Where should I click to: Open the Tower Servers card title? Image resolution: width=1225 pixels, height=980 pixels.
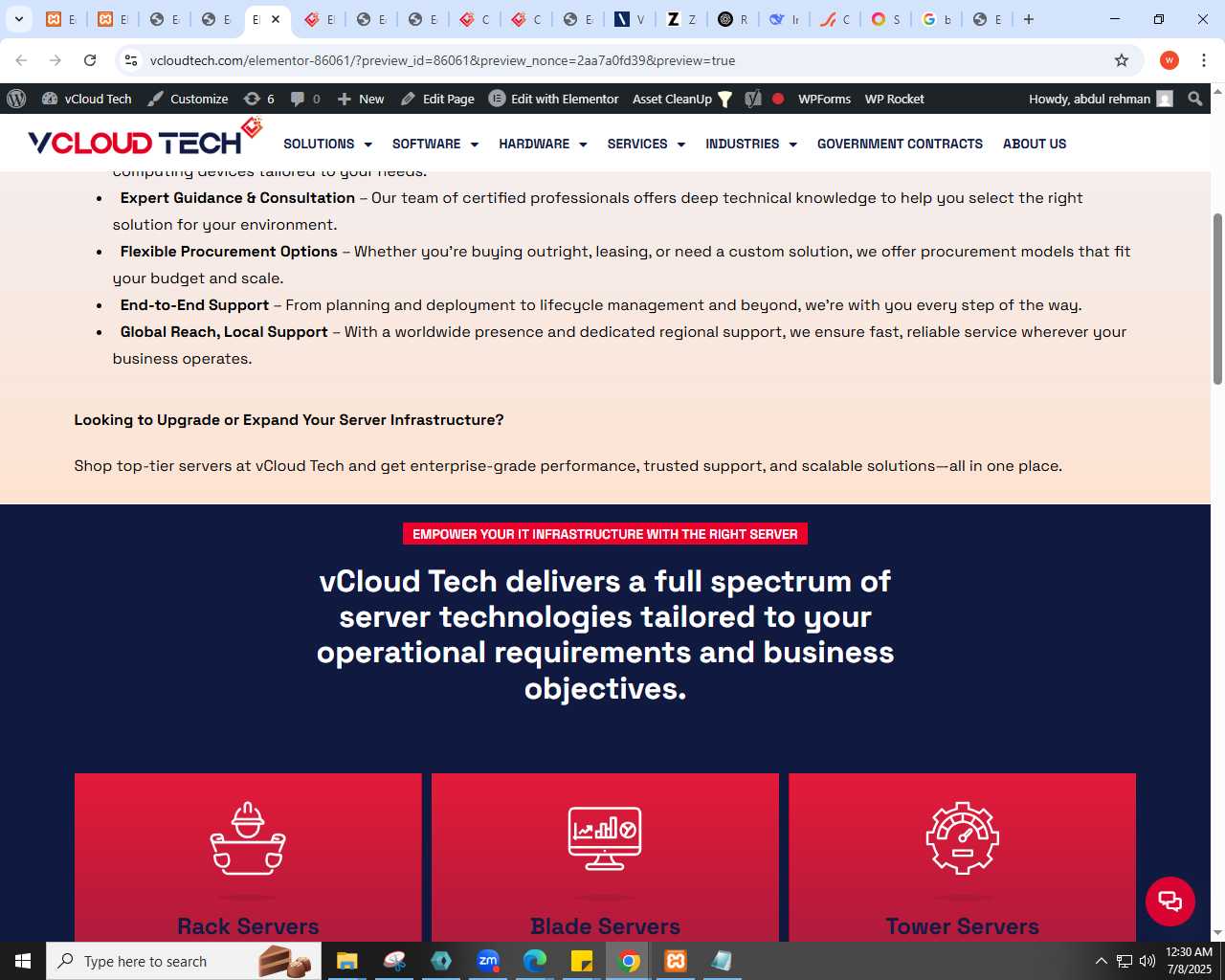962,926
